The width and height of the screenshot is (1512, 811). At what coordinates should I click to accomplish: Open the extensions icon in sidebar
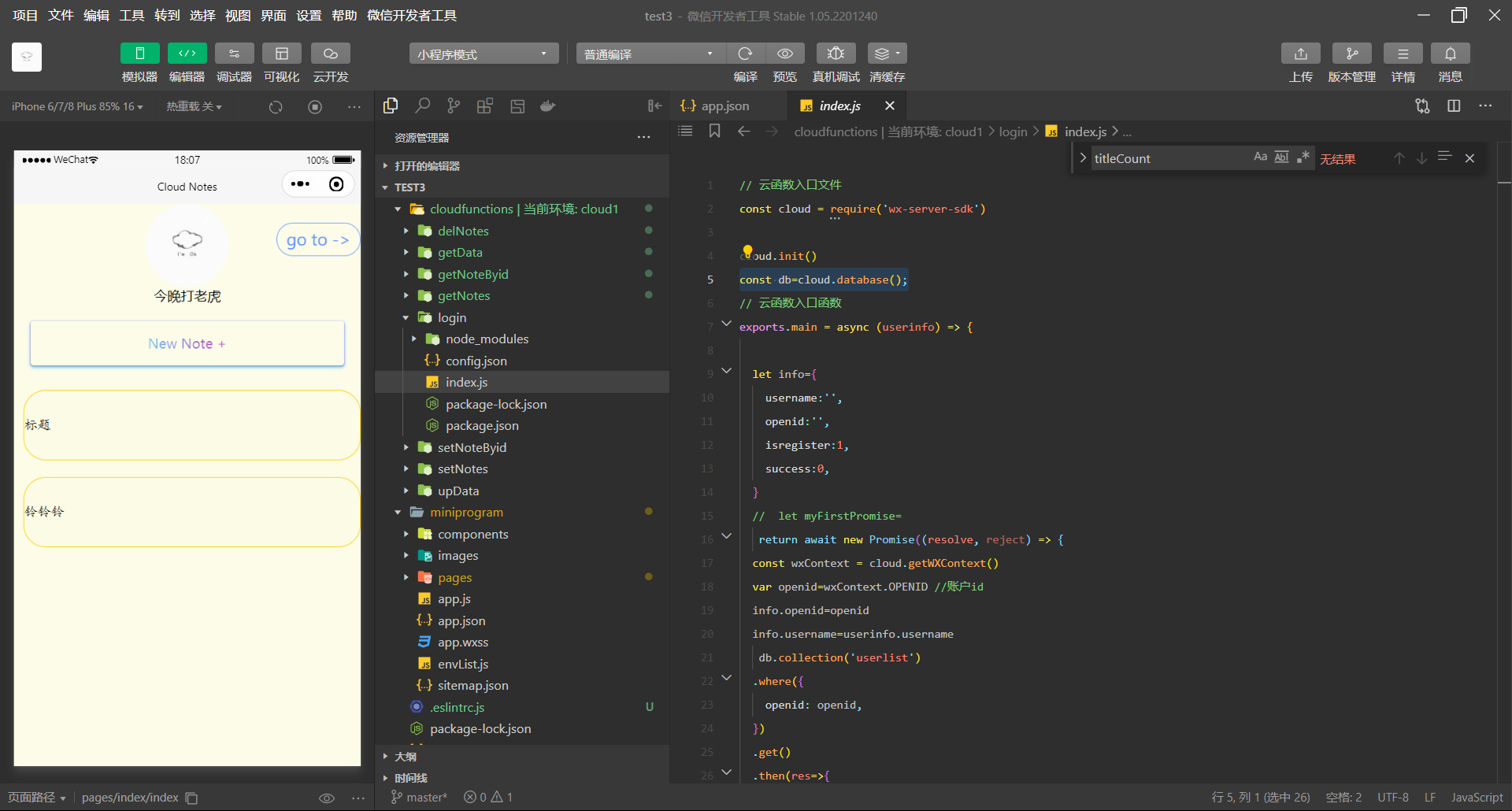(x=485, y=106)
